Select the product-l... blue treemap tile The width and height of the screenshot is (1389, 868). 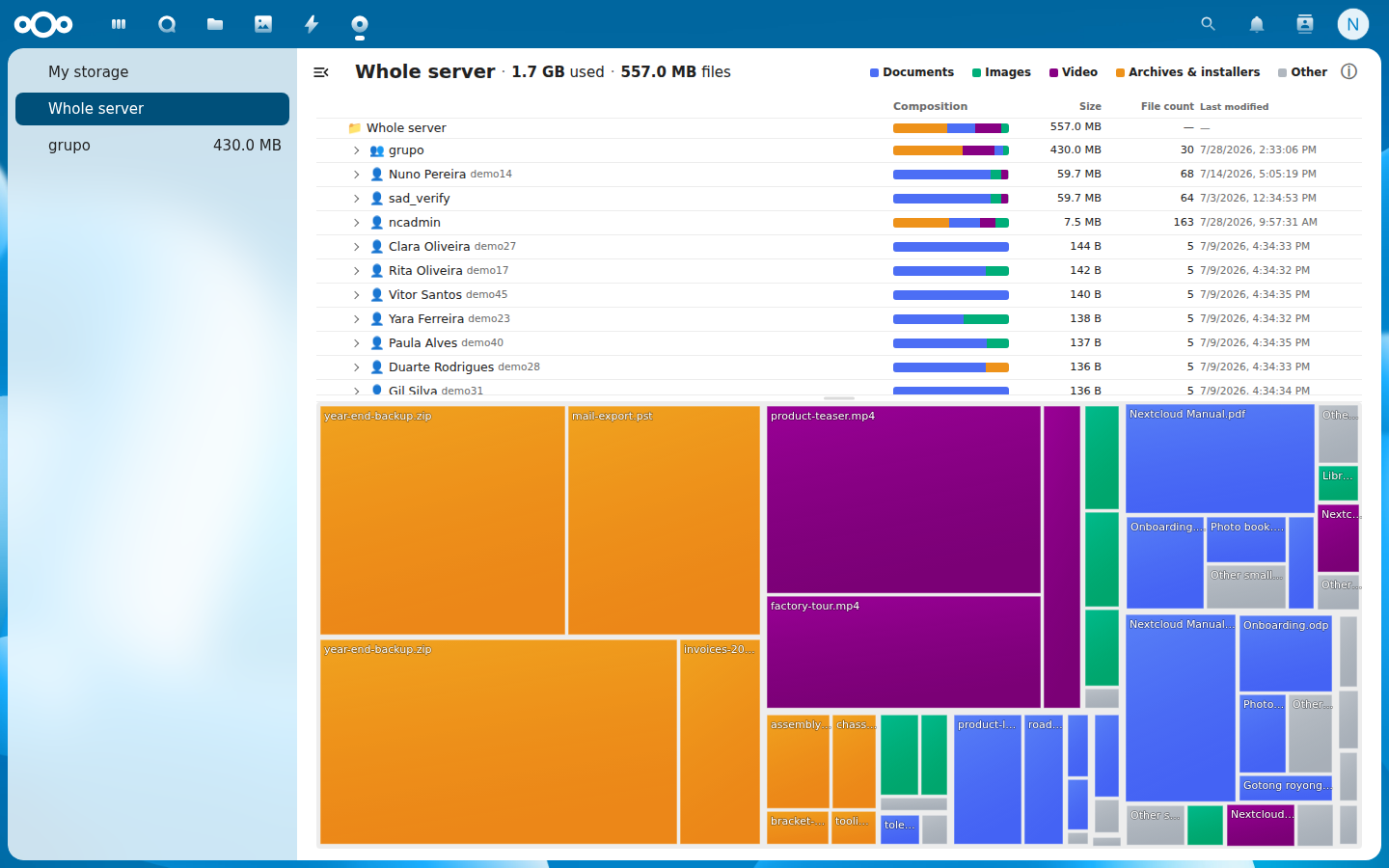(988, 779)
